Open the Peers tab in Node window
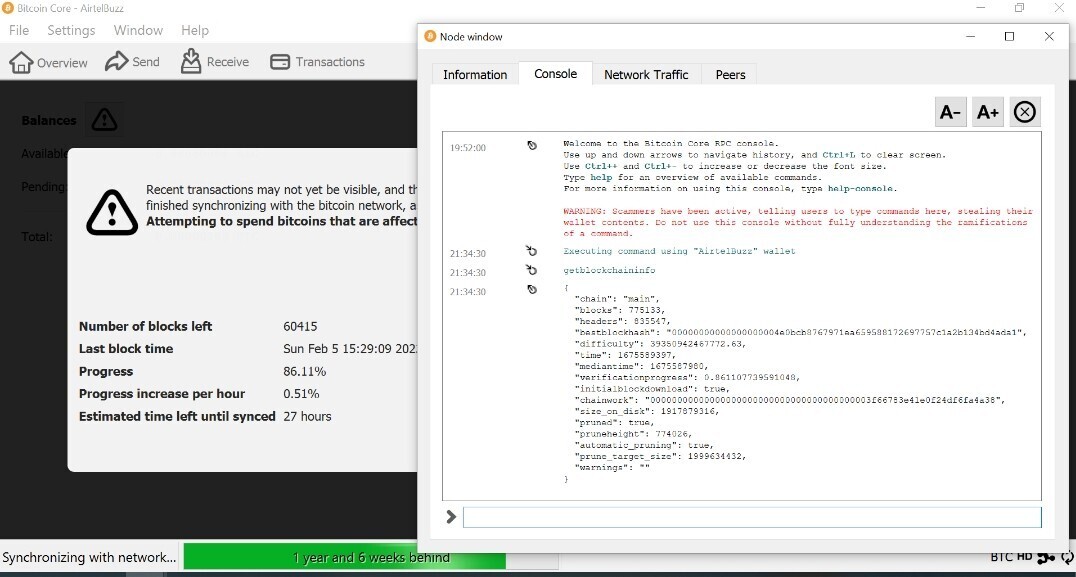The image size is (1076, 577). [x=730, y=74]
